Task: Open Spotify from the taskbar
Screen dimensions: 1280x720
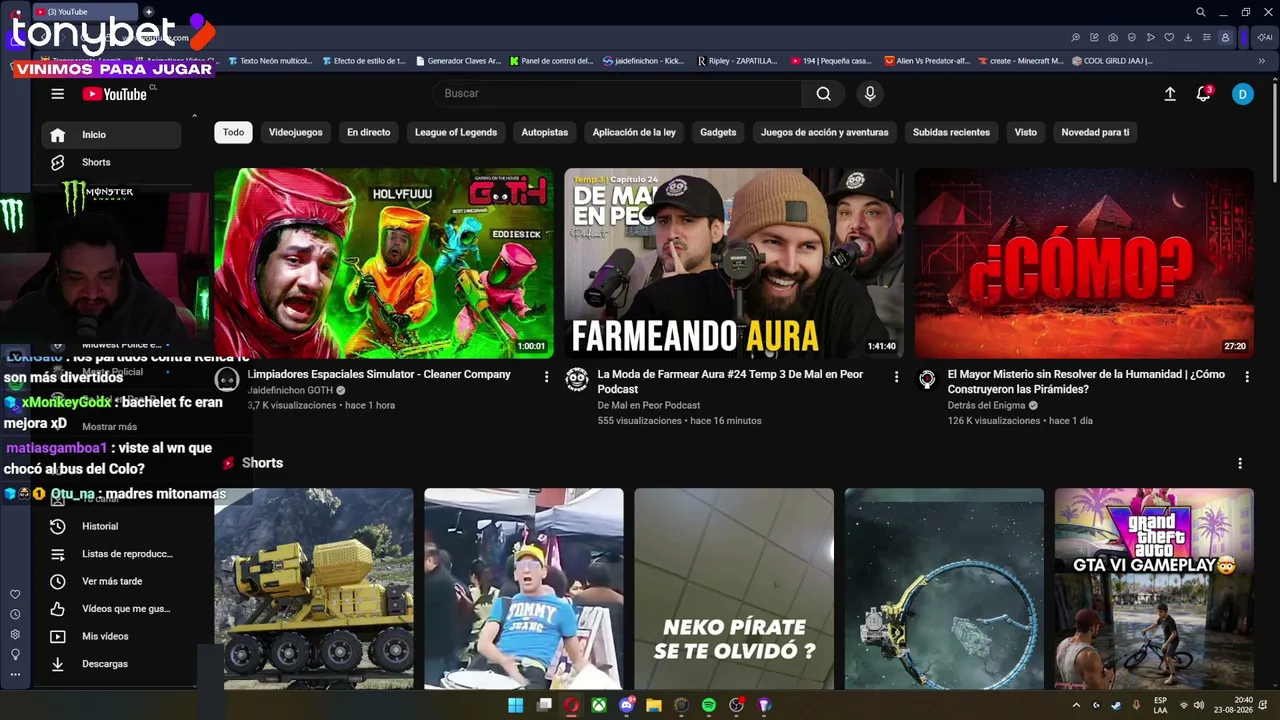Action: pyautogui.click(x=709, y=705)
